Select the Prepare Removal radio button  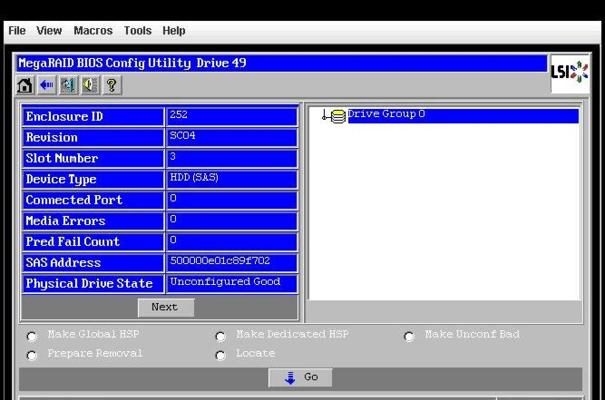coord(31,355)
